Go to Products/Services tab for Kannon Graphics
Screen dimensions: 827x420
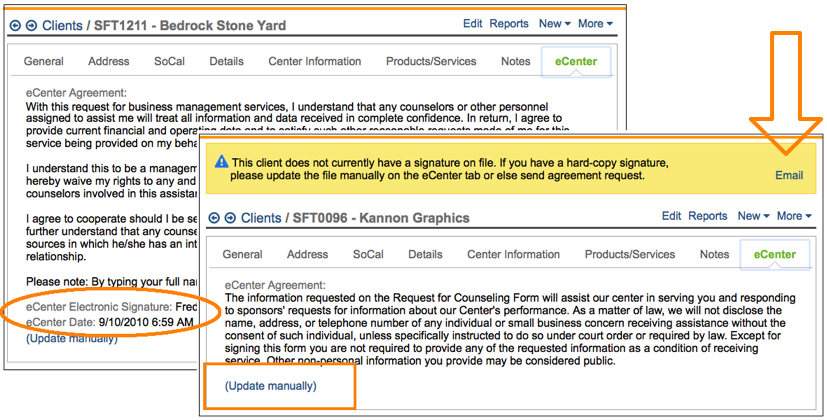coord(630,254)
